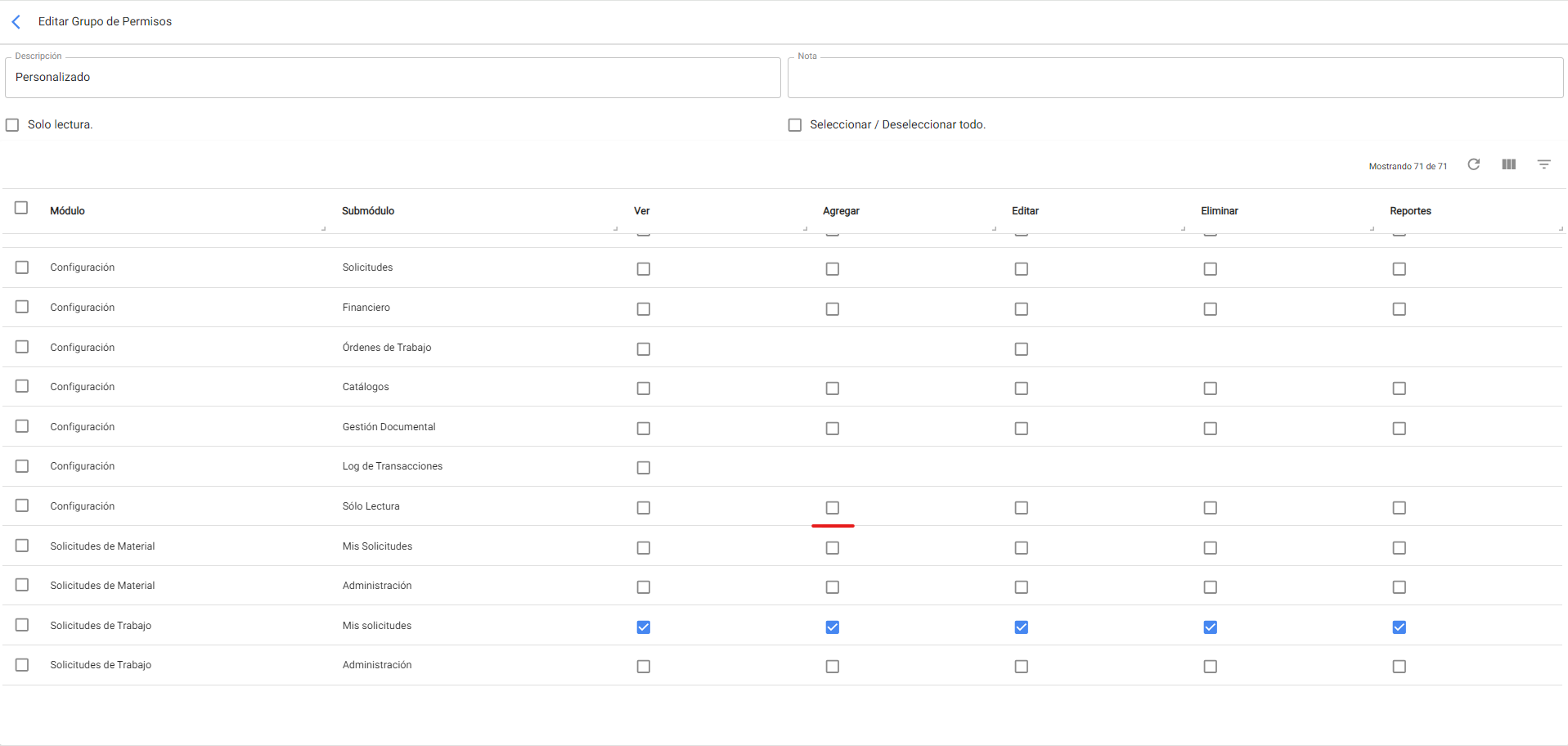This screenshot has width=1568, height=746.
Task: Uncheck Reportes for Solicitudes de Trabajo Mis solicitudes
Action: pyautogui.click(x=1399, y=627)
